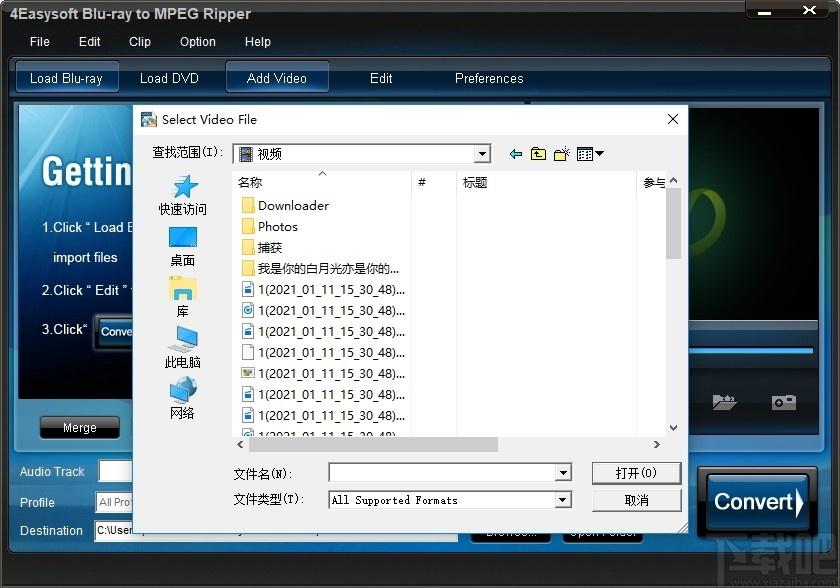Select the 捕获 folder

[x=262, y=247]
